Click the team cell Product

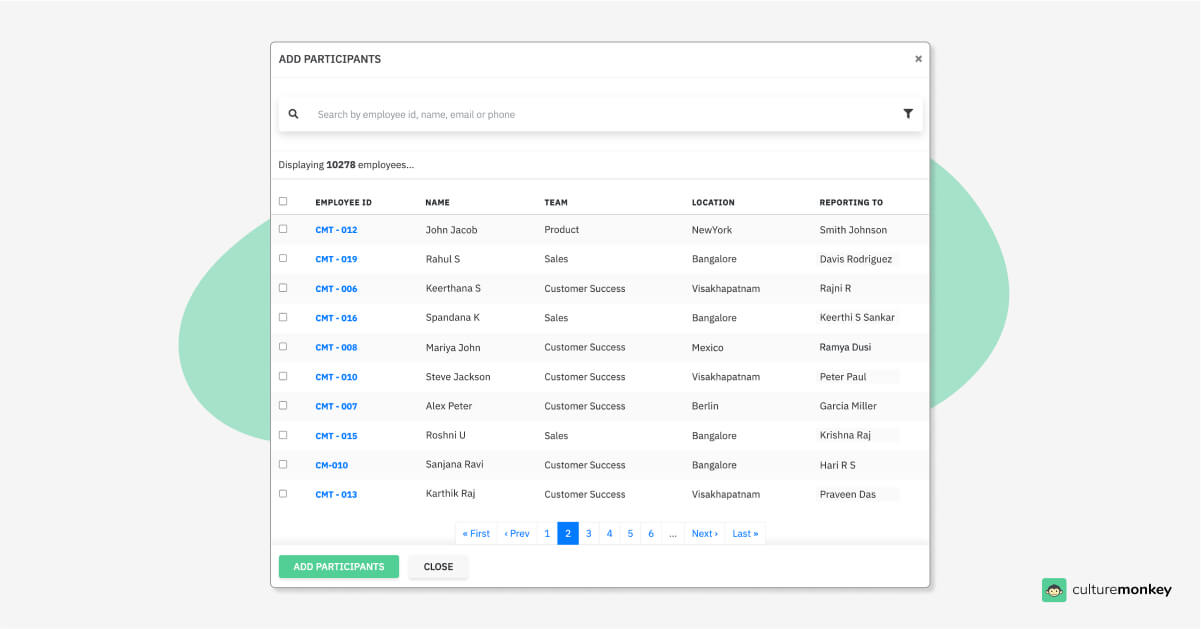pos(562,230)
